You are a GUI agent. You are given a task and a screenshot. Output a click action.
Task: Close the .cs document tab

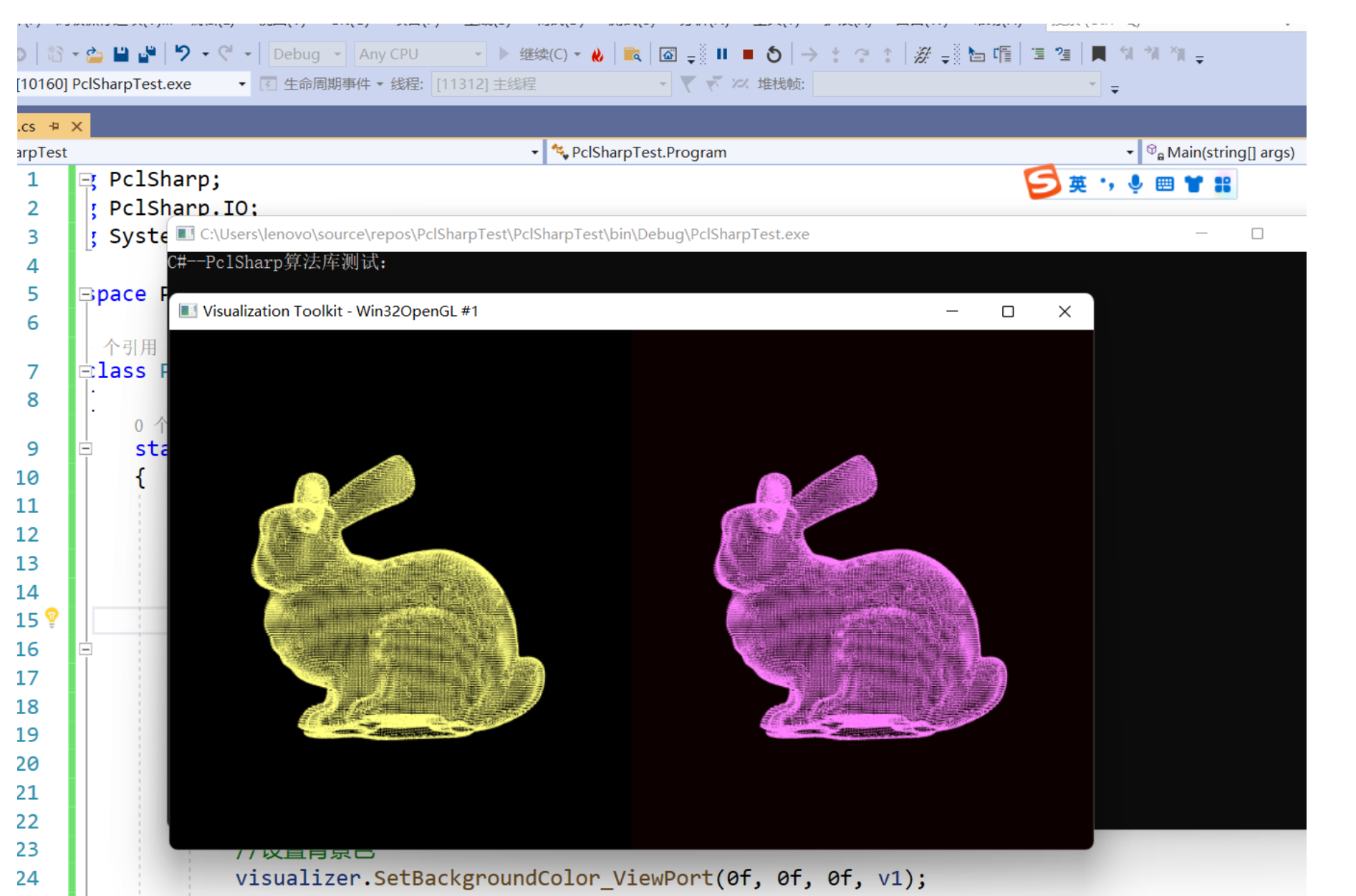[77, 126]
